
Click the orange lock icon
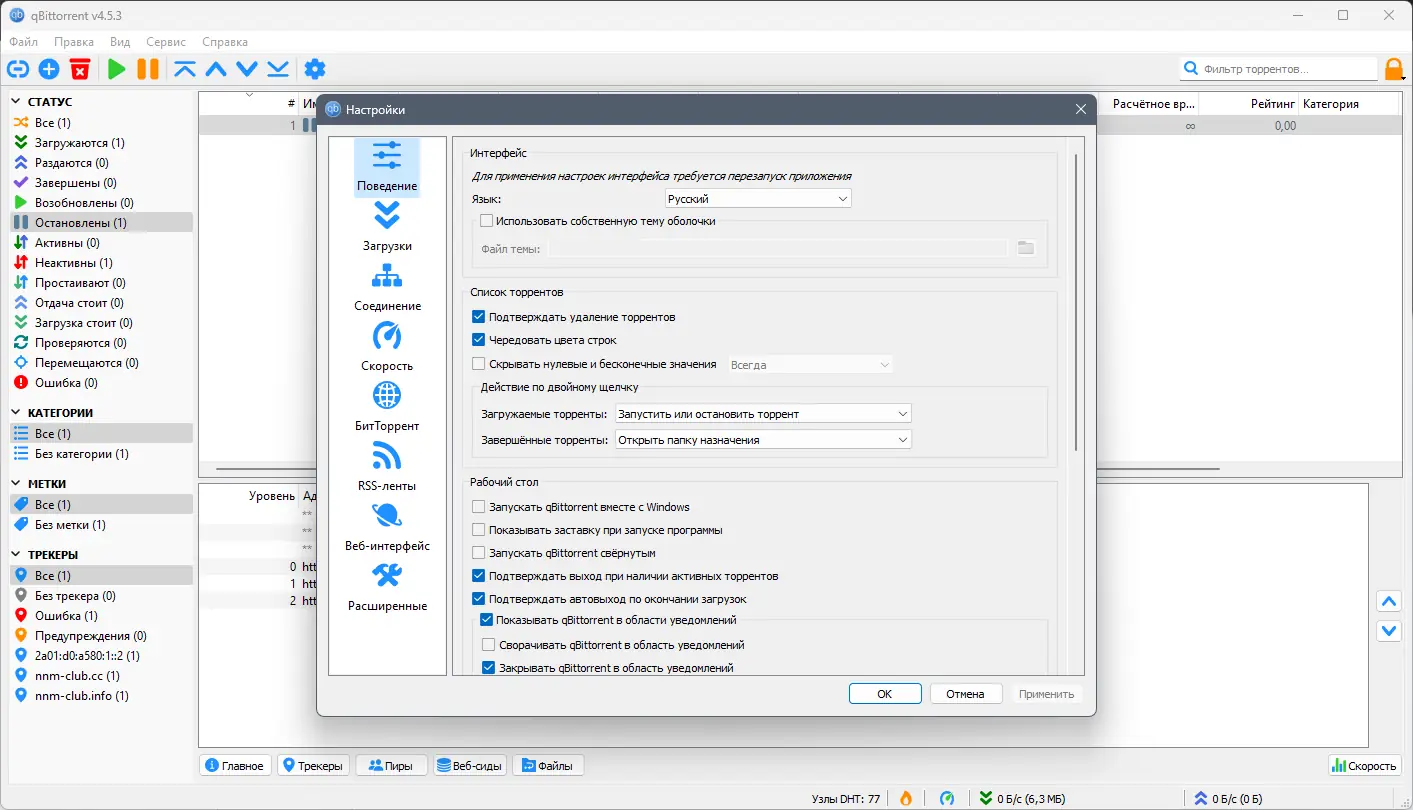point(1394,69)
